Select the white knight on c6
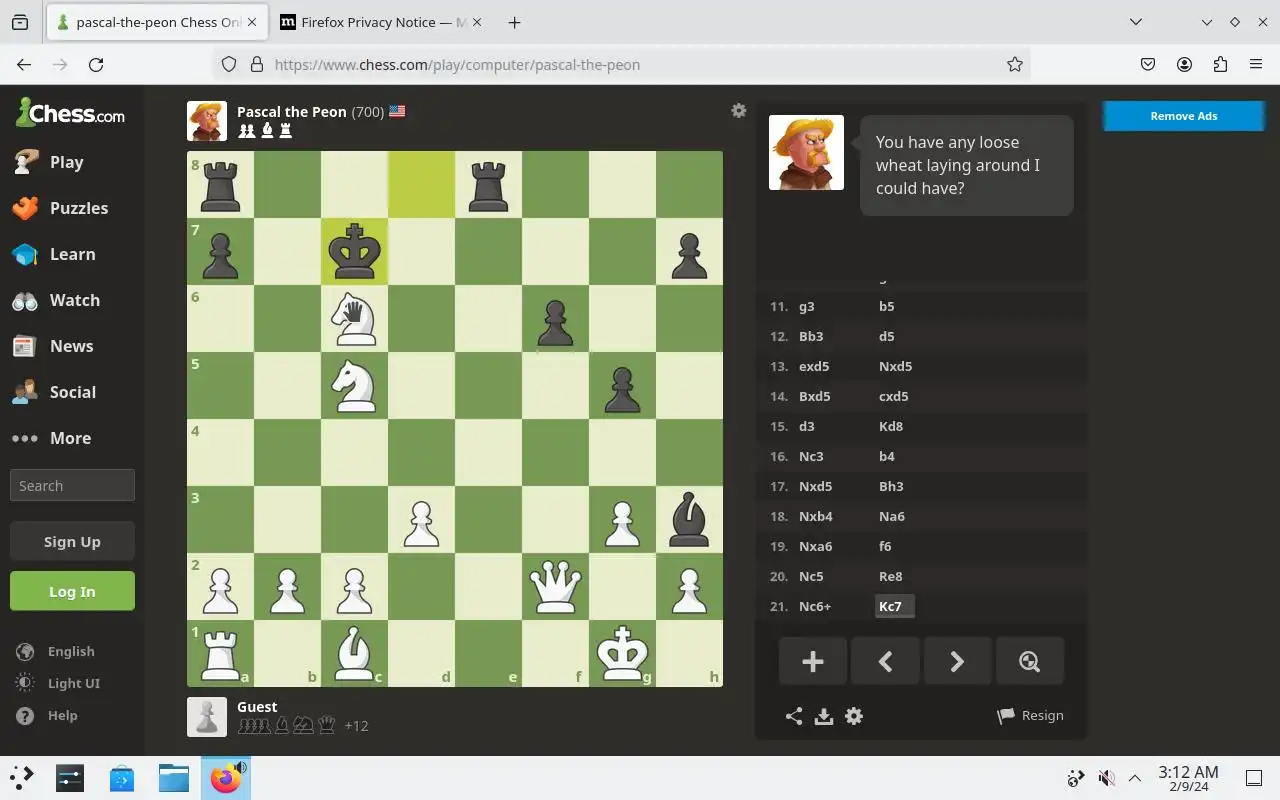The height and width of the screenshot is (800, 1280). pos(354,318)
